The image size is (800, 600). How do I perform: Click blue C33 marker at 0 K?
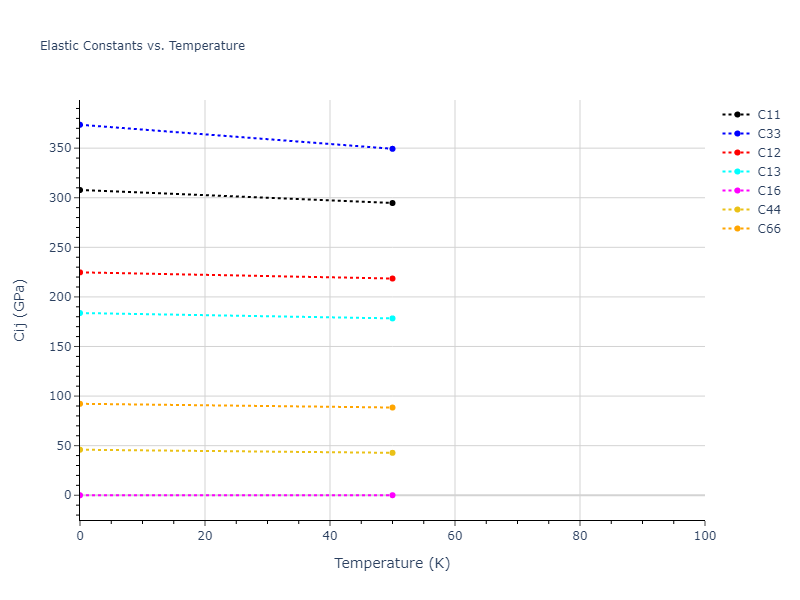click(x=80, y=125)
